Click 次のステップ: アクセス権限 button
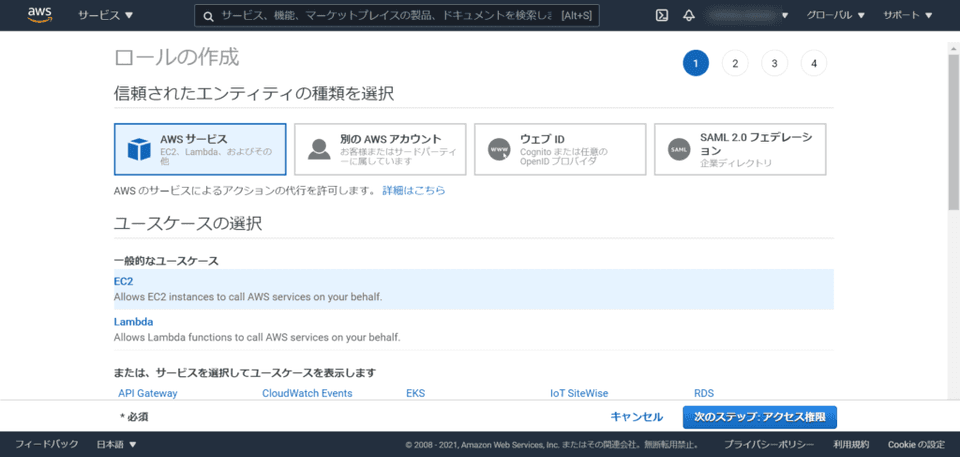Image resolution: width=960 pixels, height=457 pixels. (759, 417)
